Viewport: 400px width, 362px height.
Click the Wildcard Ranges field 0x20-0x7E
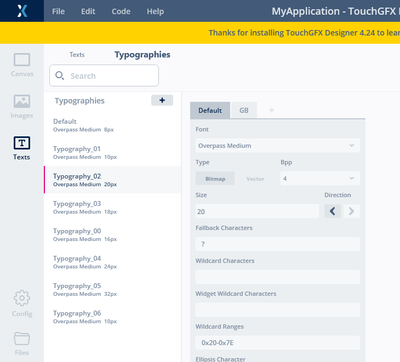point(278,343)
